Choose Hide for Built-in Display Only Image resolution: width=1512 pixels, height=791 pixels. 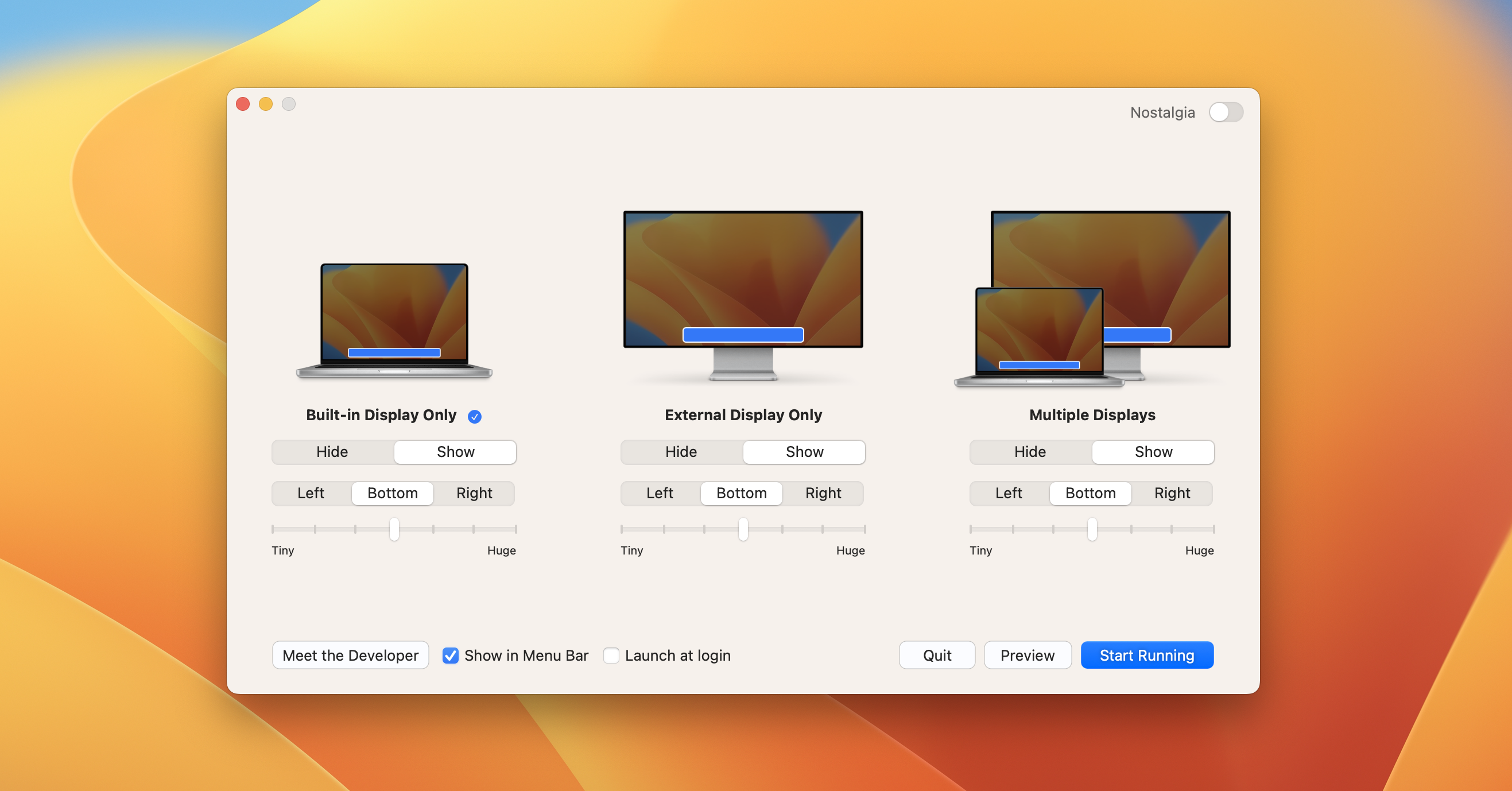[x=332, y=452]
